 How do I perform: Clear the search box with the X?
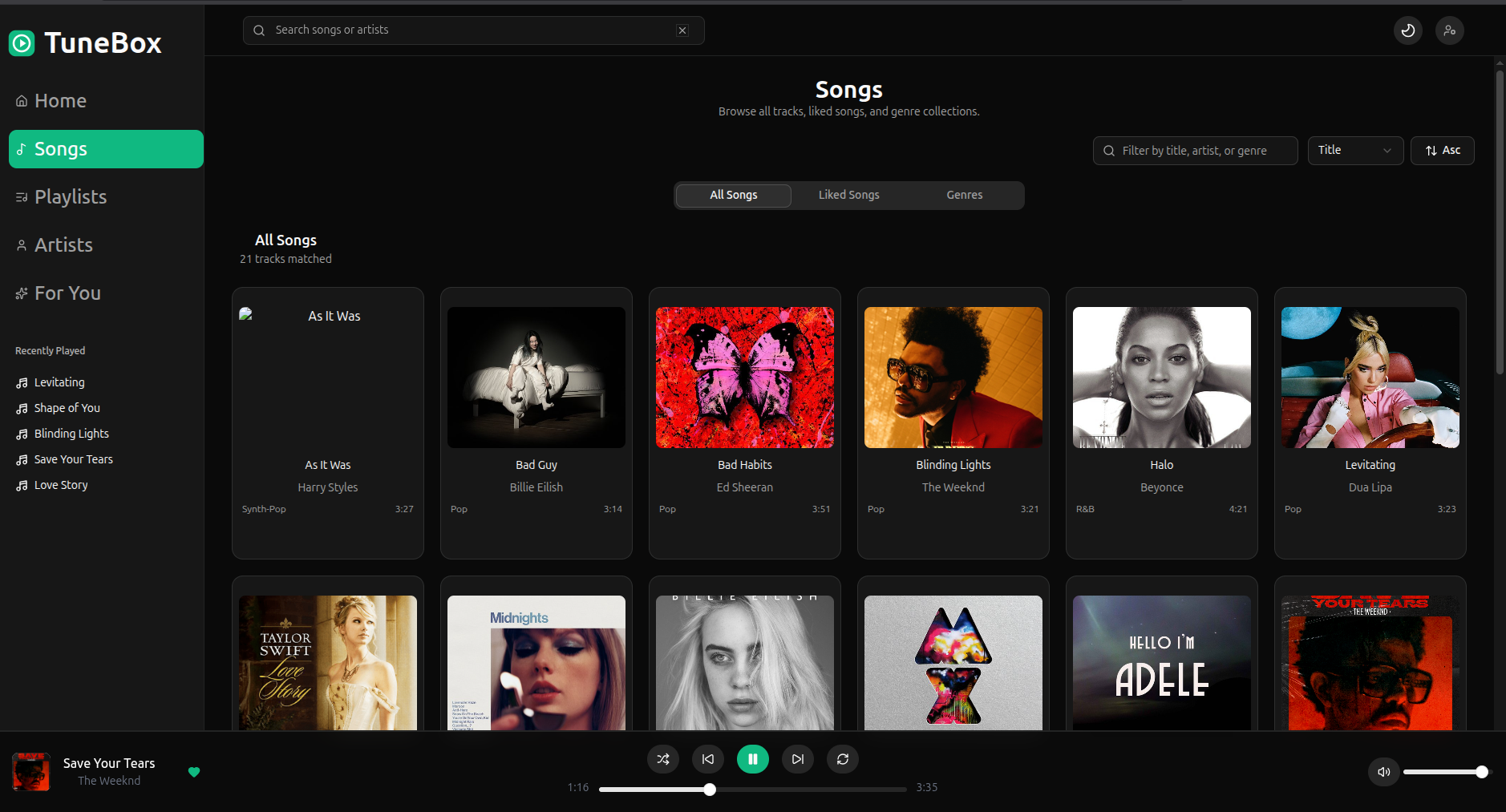tap(682, 30)
